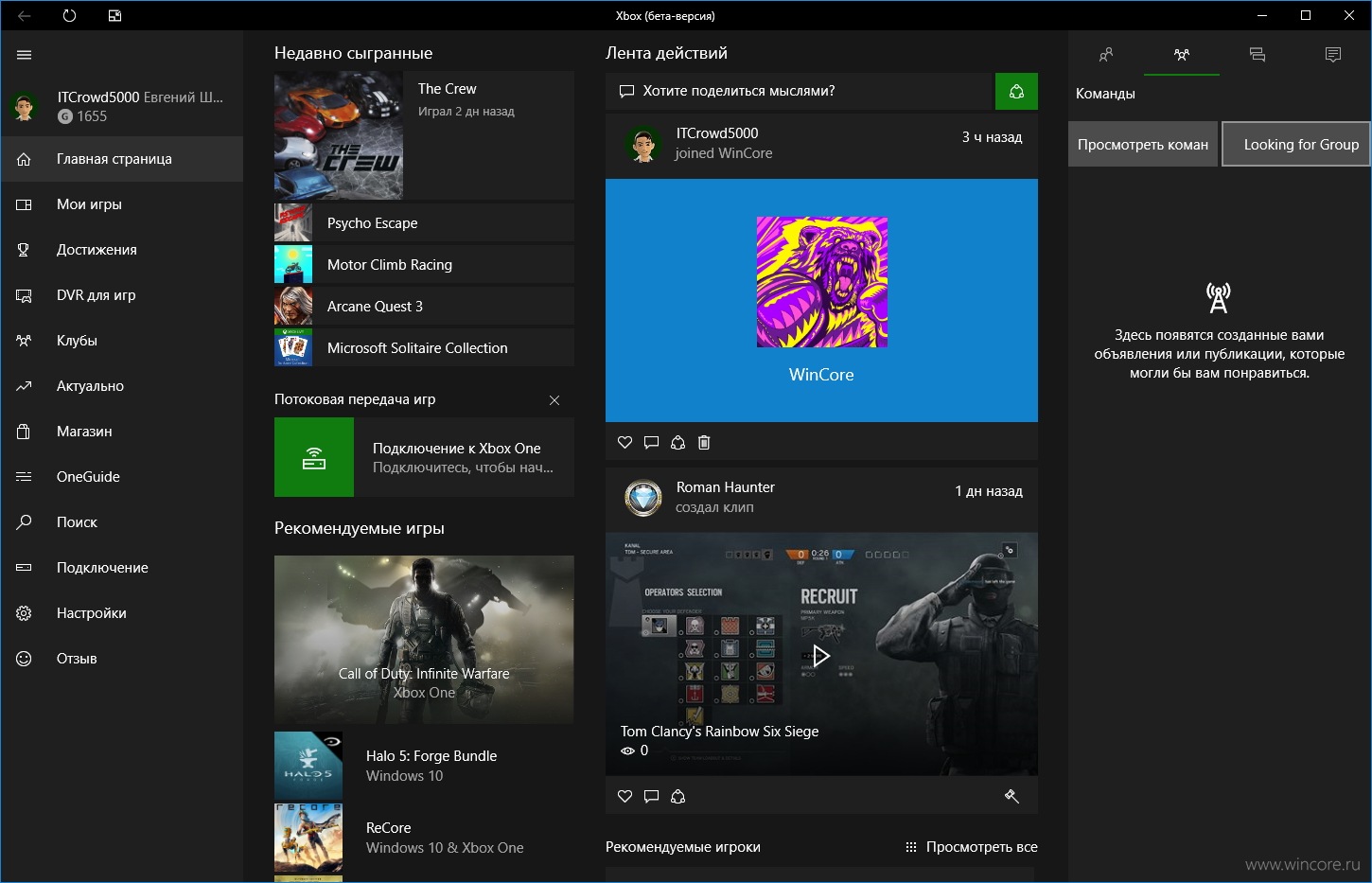The image size is (1372, 883).
Task: Like Roman Haunter's clip
Action: (x=624, y=796)
